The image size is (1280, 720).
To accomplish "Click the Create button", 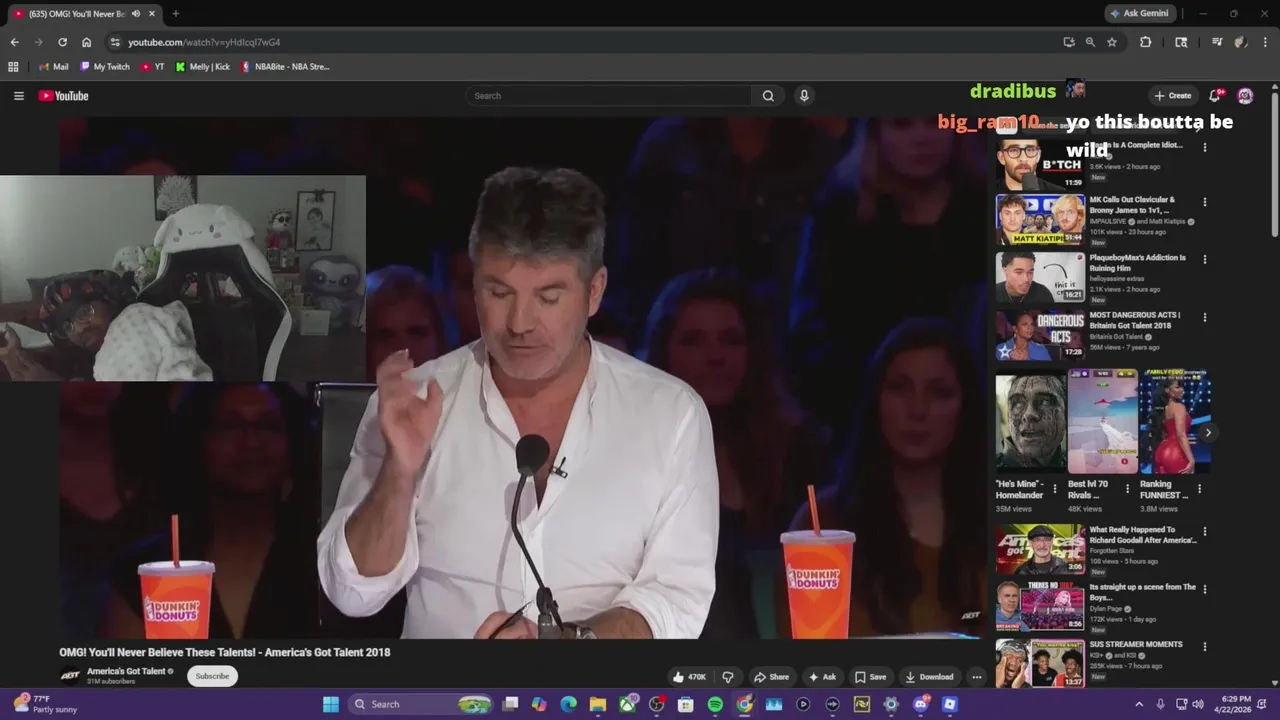I will click(x=1172, y=96).
